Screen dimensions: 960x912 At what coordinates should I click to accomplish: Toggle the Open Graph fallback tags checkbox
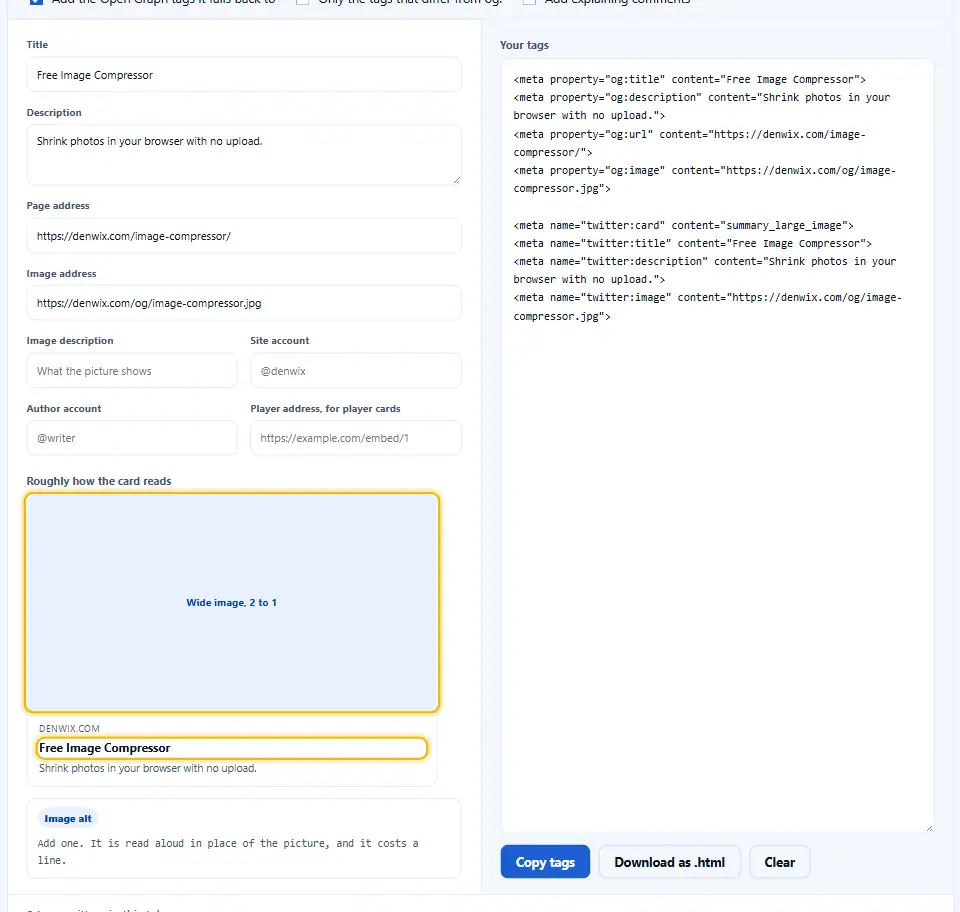tap(36, 1)
